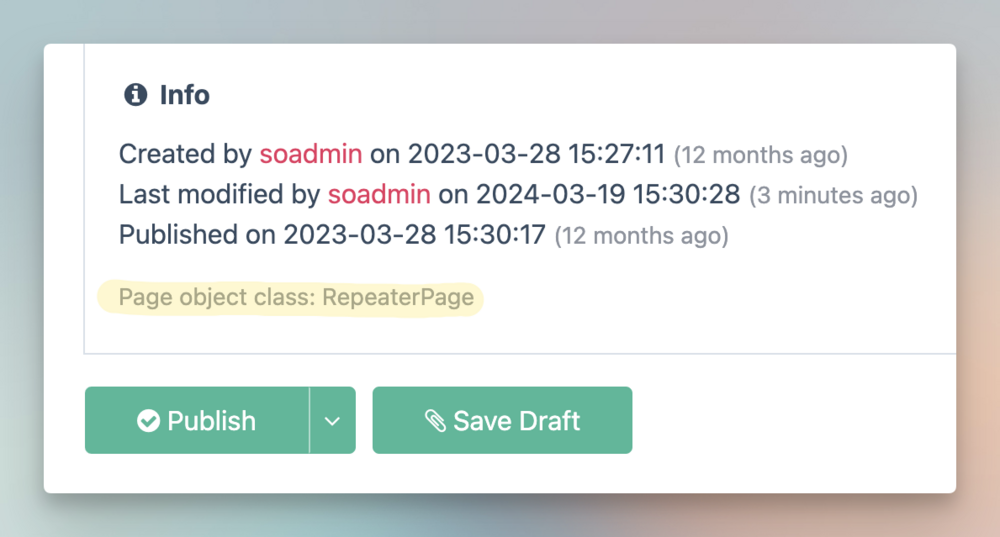Click the "(3 minutes ago)" relative time
Viewport: 1000px width, 537px height.
pyautogui.click(x=833, y=195)
